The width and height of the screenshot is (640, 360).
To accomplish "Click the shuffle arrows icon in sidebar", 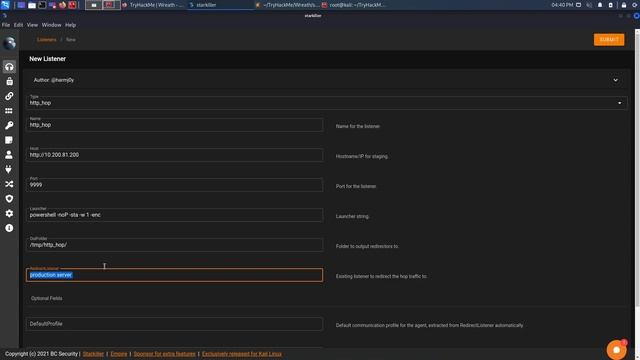I will tap(9, 184).
